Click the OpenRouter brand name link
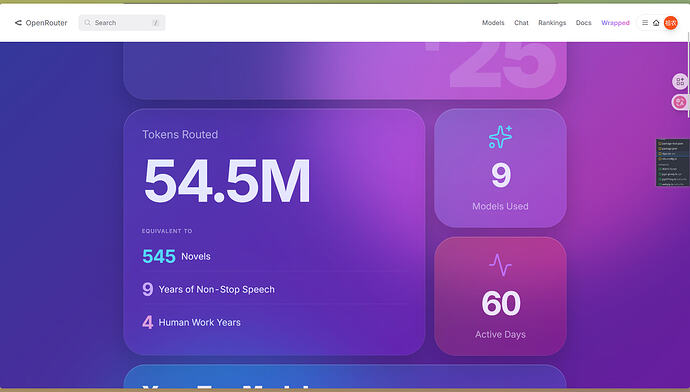 point(46,23)
